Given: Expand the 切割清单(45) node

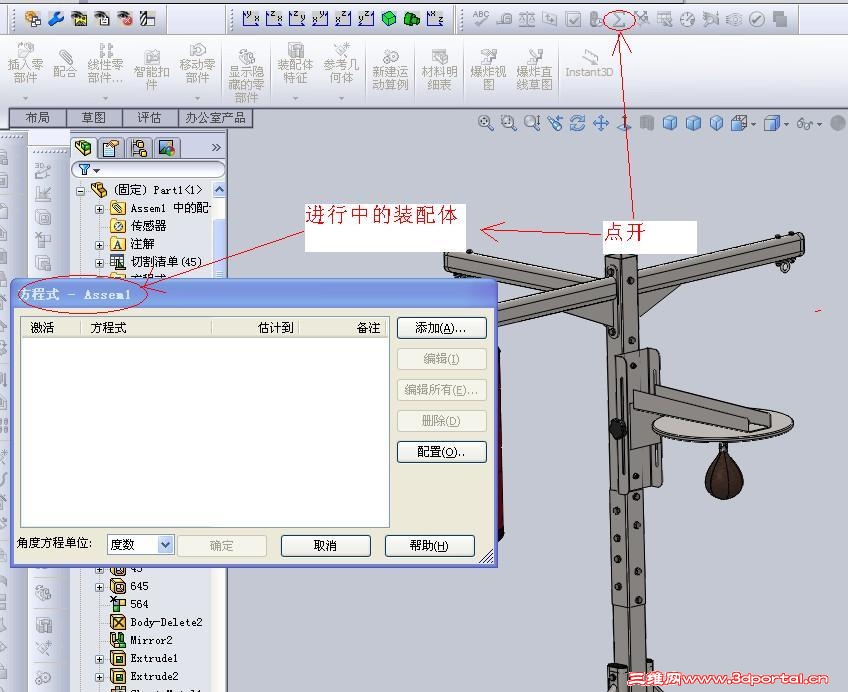Looking at the screenshot, I should 100,263.
